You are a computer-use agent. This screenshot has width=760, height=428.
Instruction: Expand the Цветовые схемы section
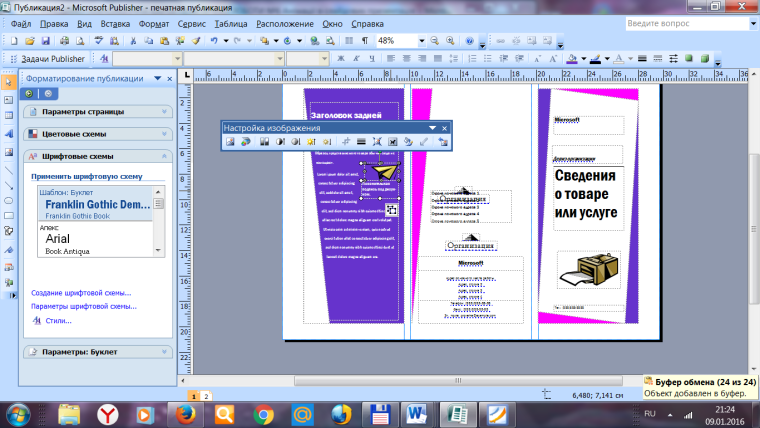78,134
